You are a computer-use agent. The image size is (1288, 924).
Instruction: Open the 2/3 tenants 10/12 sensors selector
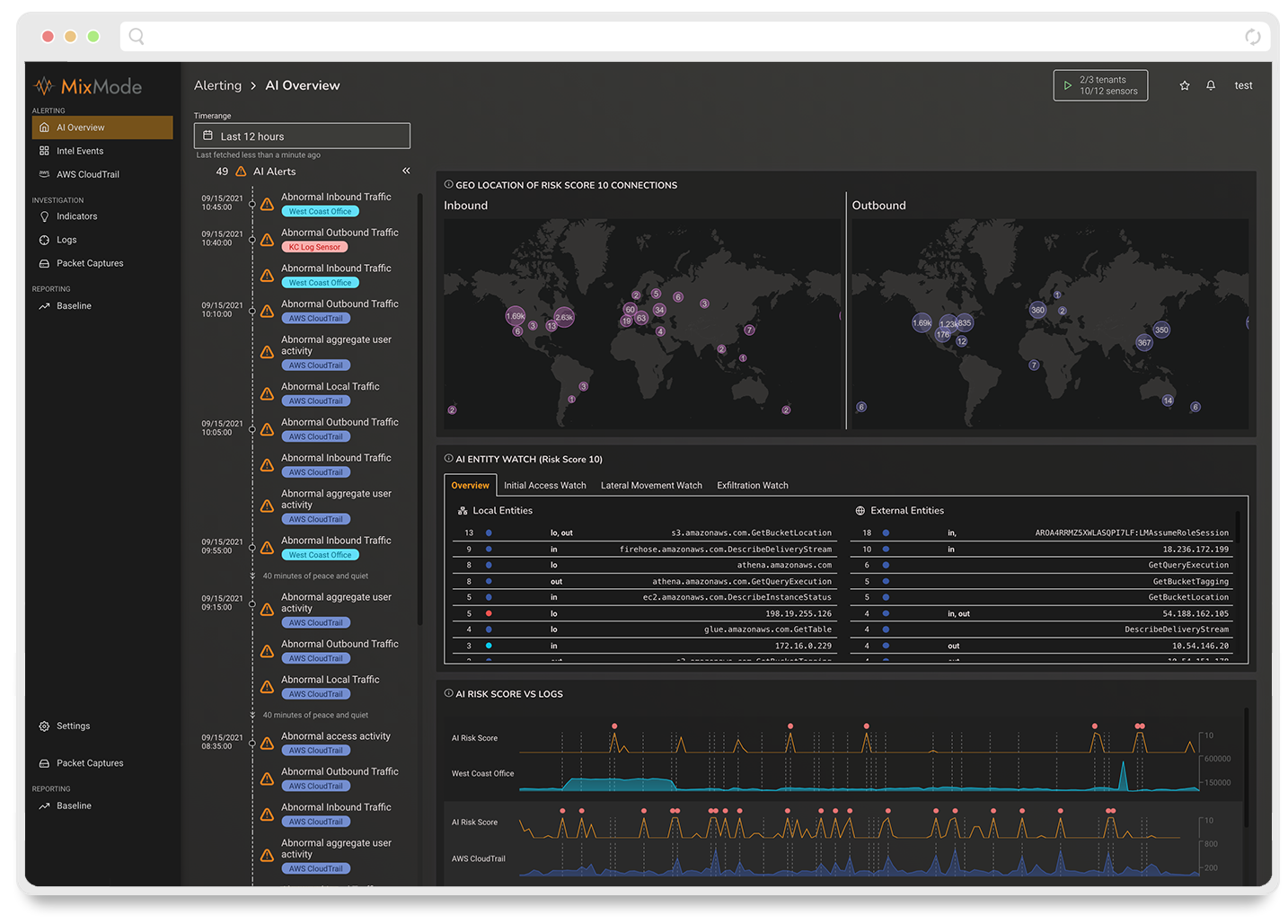[1100, 85]
